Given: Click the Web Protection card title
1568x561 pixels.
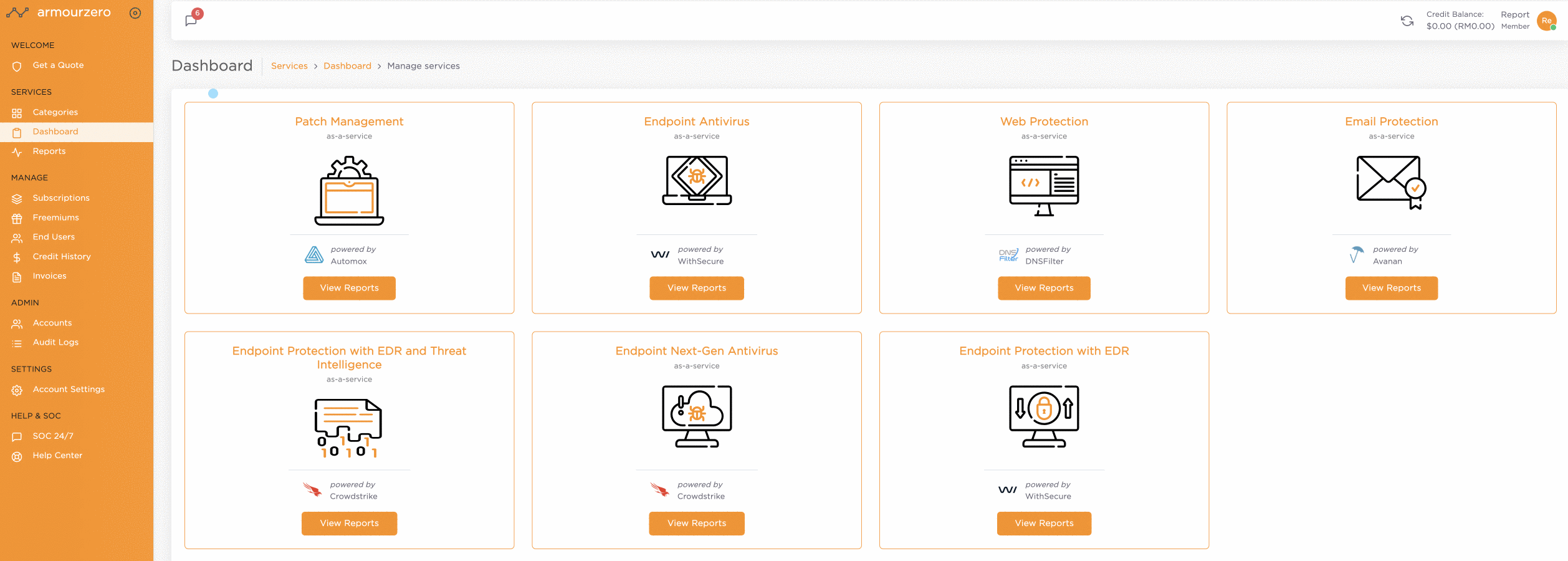Looking at the screenshot, I should 1044,122.
